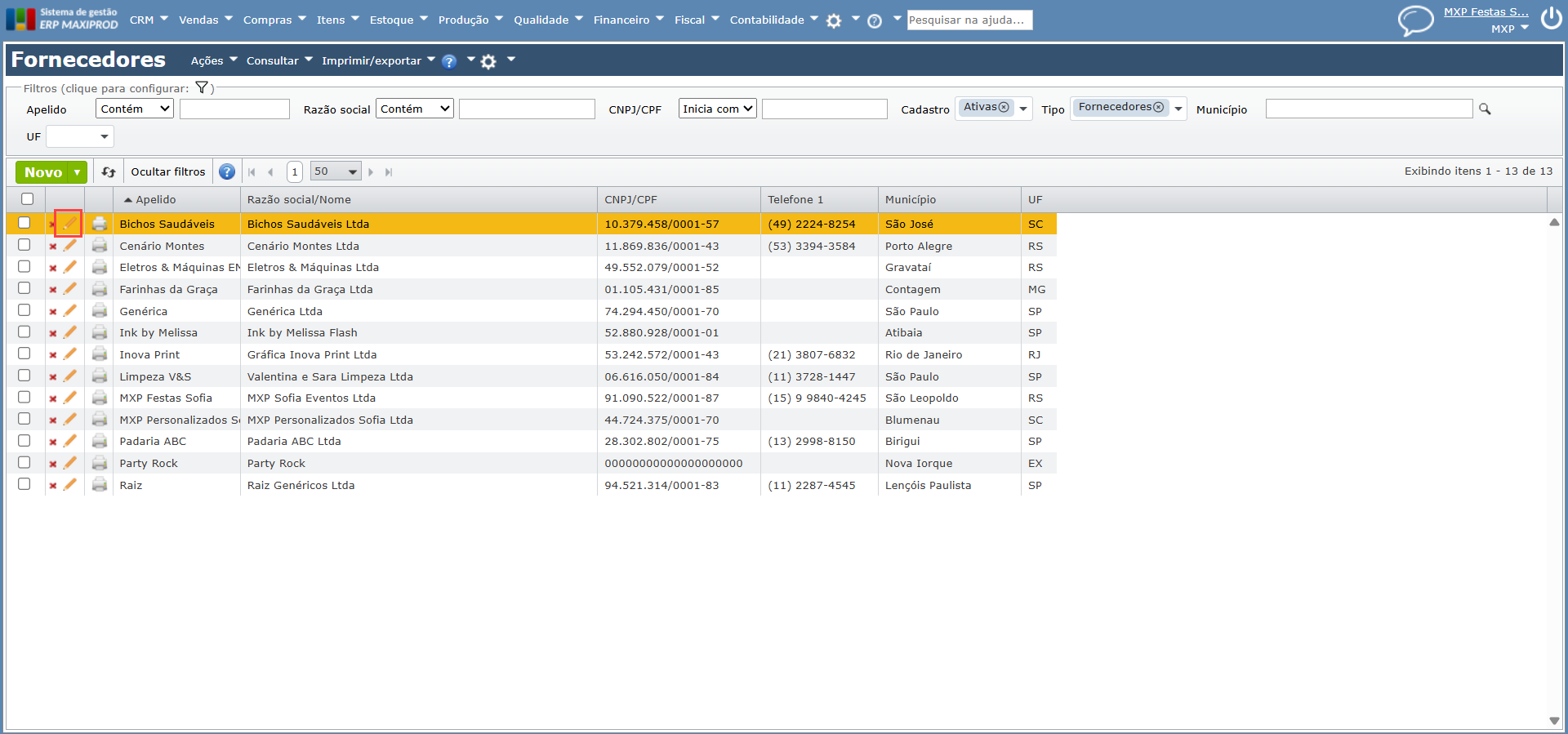The image size is (1568, 734).
Task: Check the Padaria ABC row checkbox
Action: click(x=24, y=441)
